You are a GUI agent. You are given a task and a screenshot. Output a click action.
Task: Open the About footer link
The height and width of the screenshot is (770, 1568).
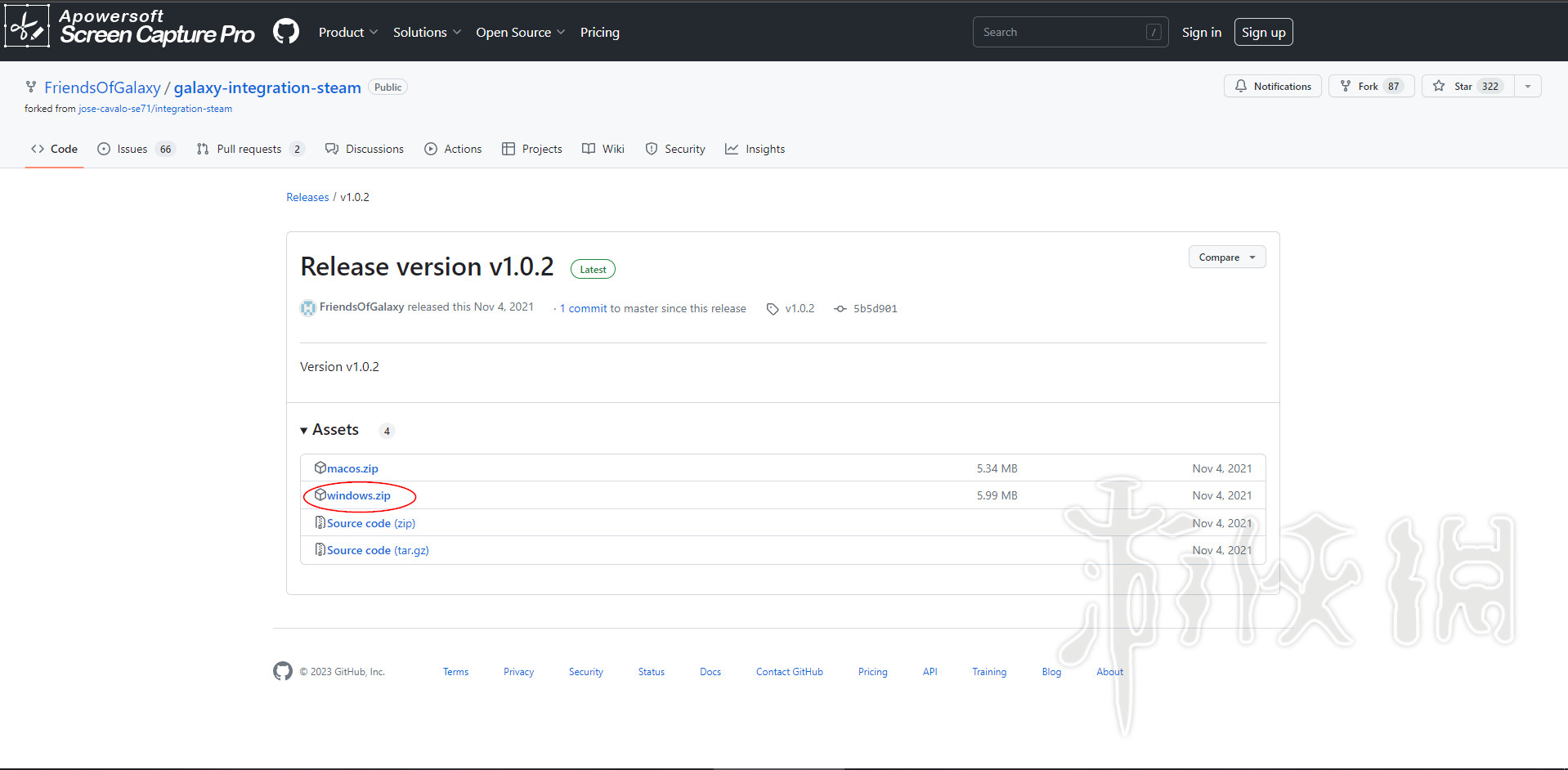click(x=1110, y=672)
